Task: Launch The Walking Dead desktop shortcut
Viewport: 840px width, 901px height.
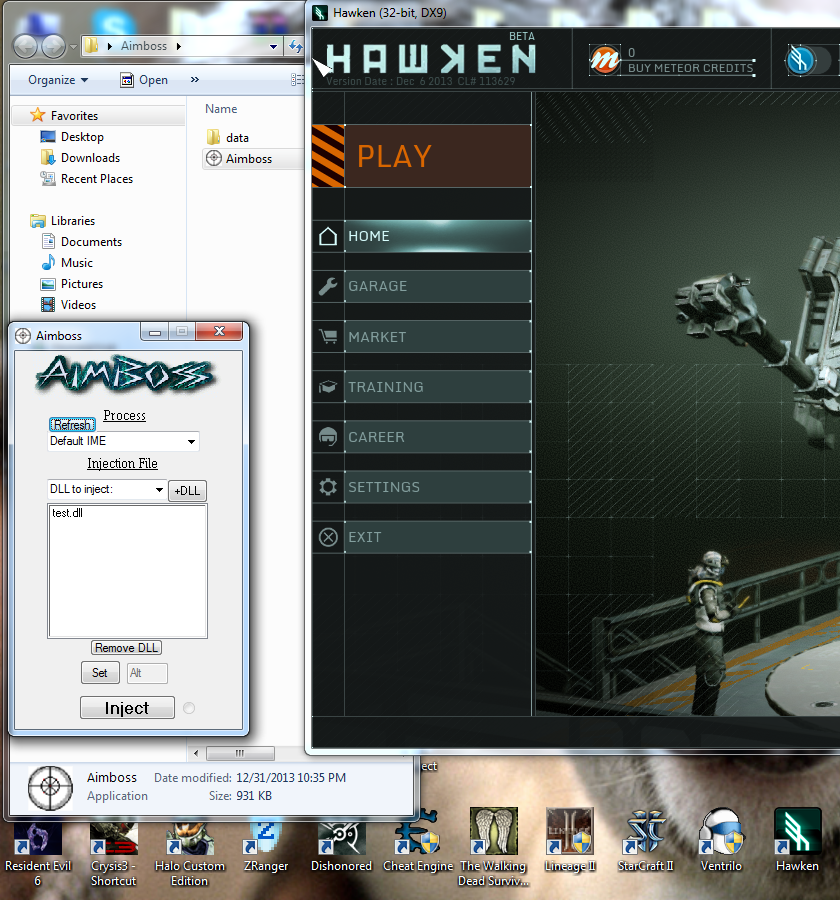Action: 493,847
